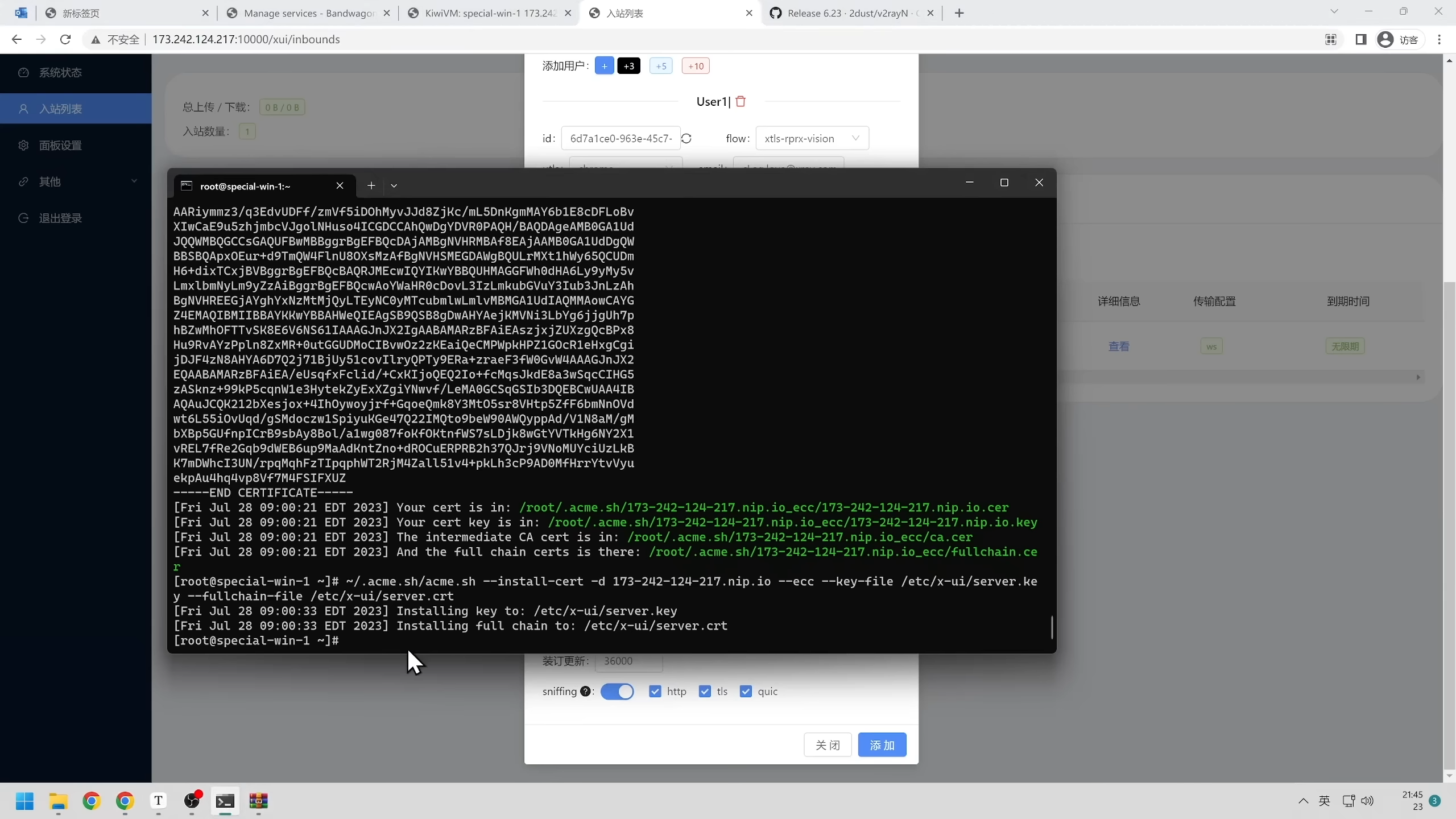This screenshot has height=819, width=1456.
Task: Uncheck the http sniffing checkbox
Action: pyautogui.click(x=655, y=691)
